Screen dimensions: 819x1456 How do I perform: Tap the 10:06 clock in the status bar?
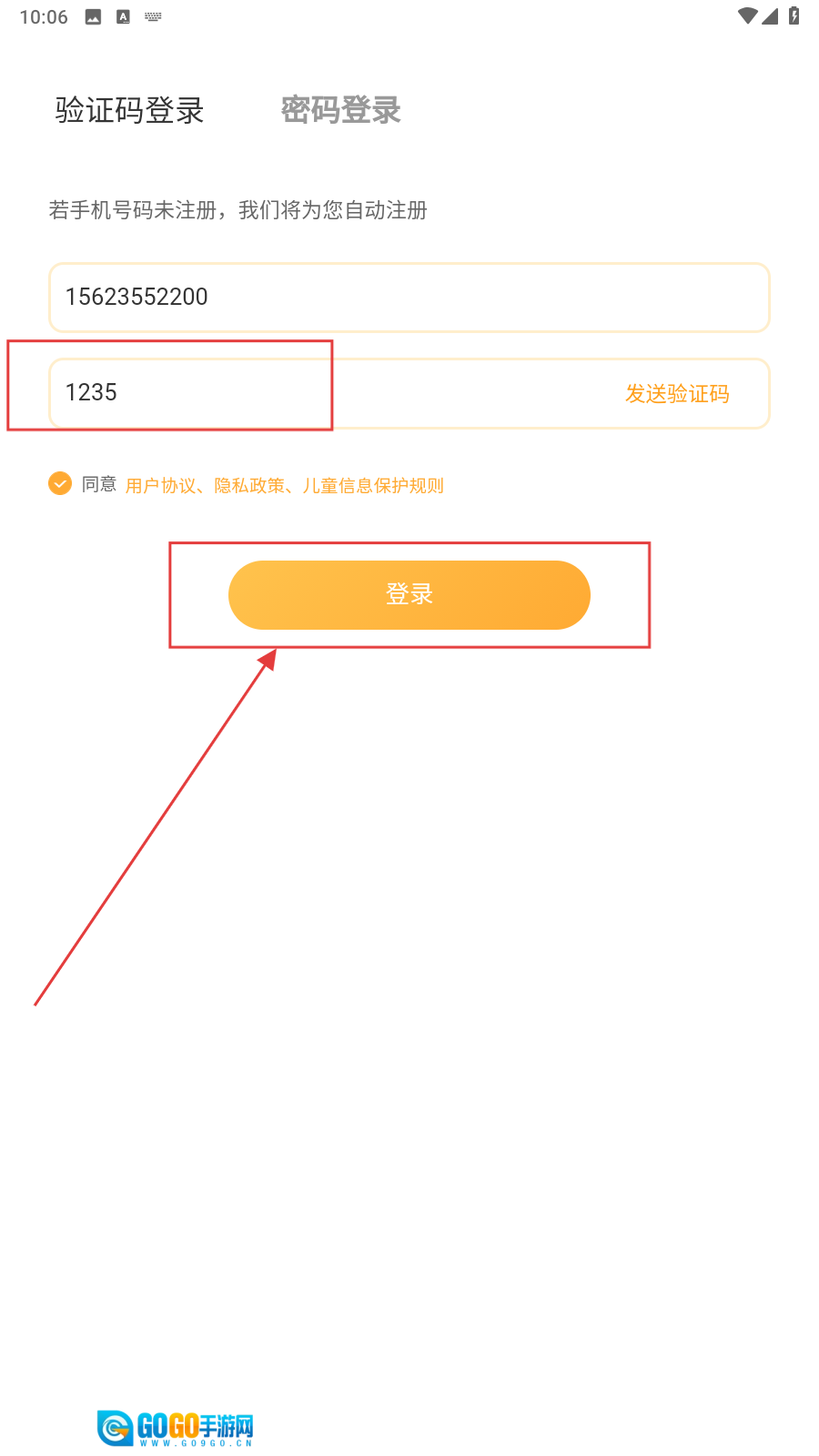pos(44,17)
